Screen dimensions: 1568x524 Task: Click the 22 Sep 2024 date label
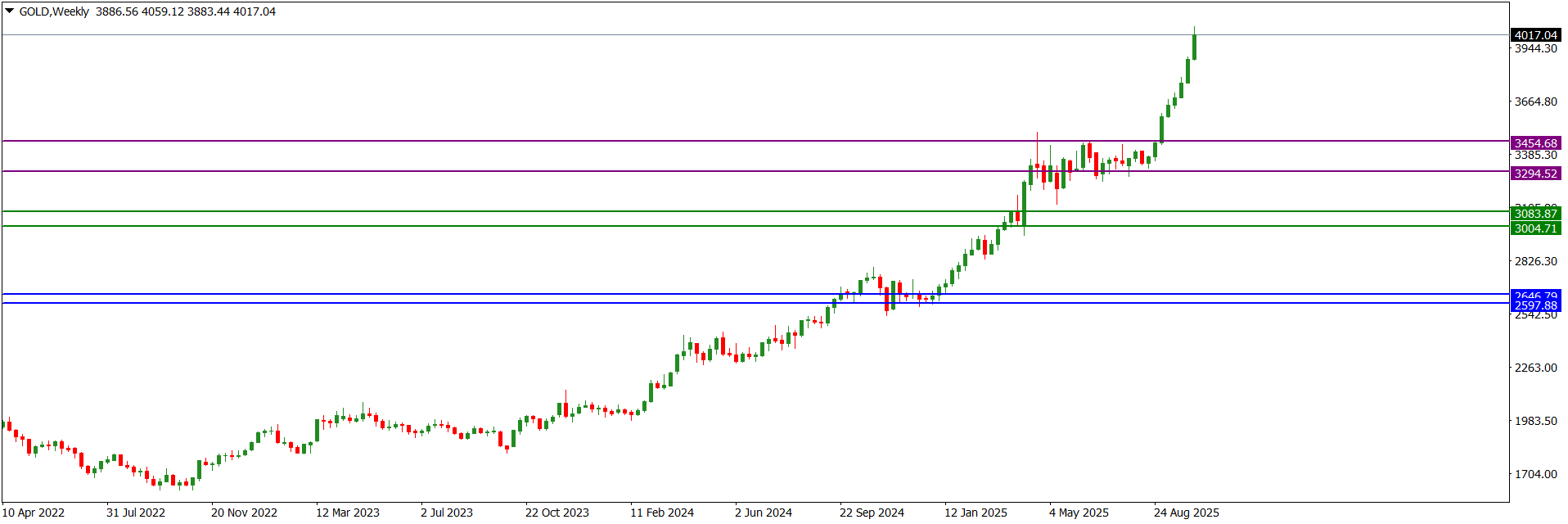click(872, 513)
